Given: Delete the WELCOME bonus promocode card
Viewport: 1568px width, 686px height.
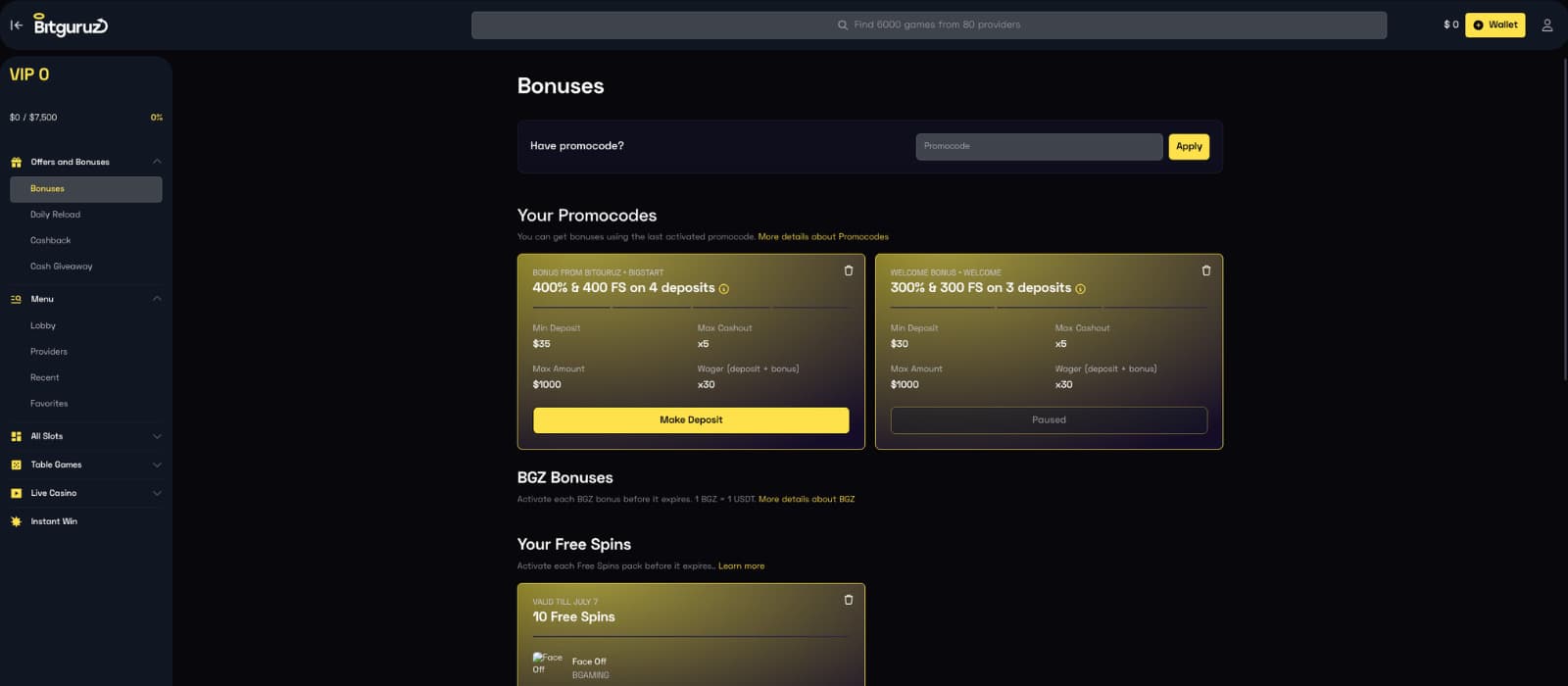Looking at the screenshot, I should click(1206, 270).
